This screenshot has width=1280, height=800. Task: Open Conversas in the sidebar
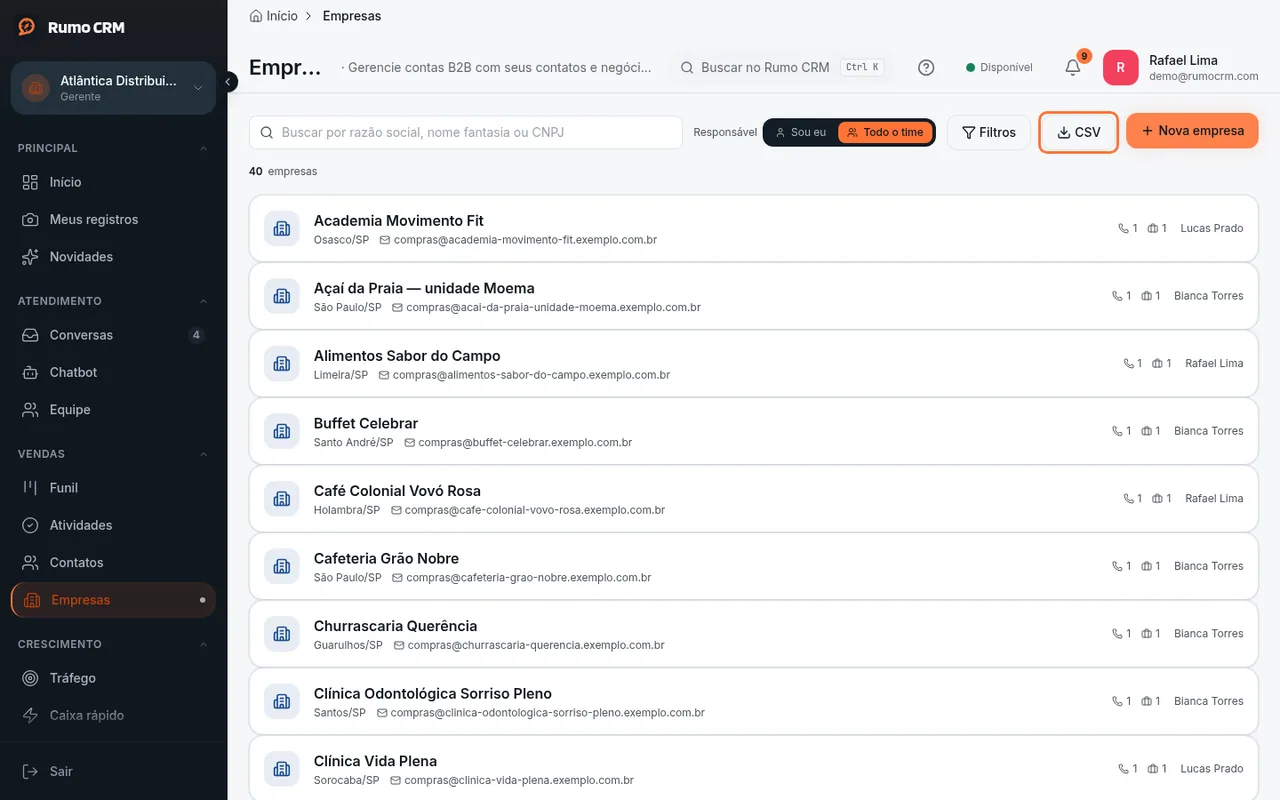(113, 335)
